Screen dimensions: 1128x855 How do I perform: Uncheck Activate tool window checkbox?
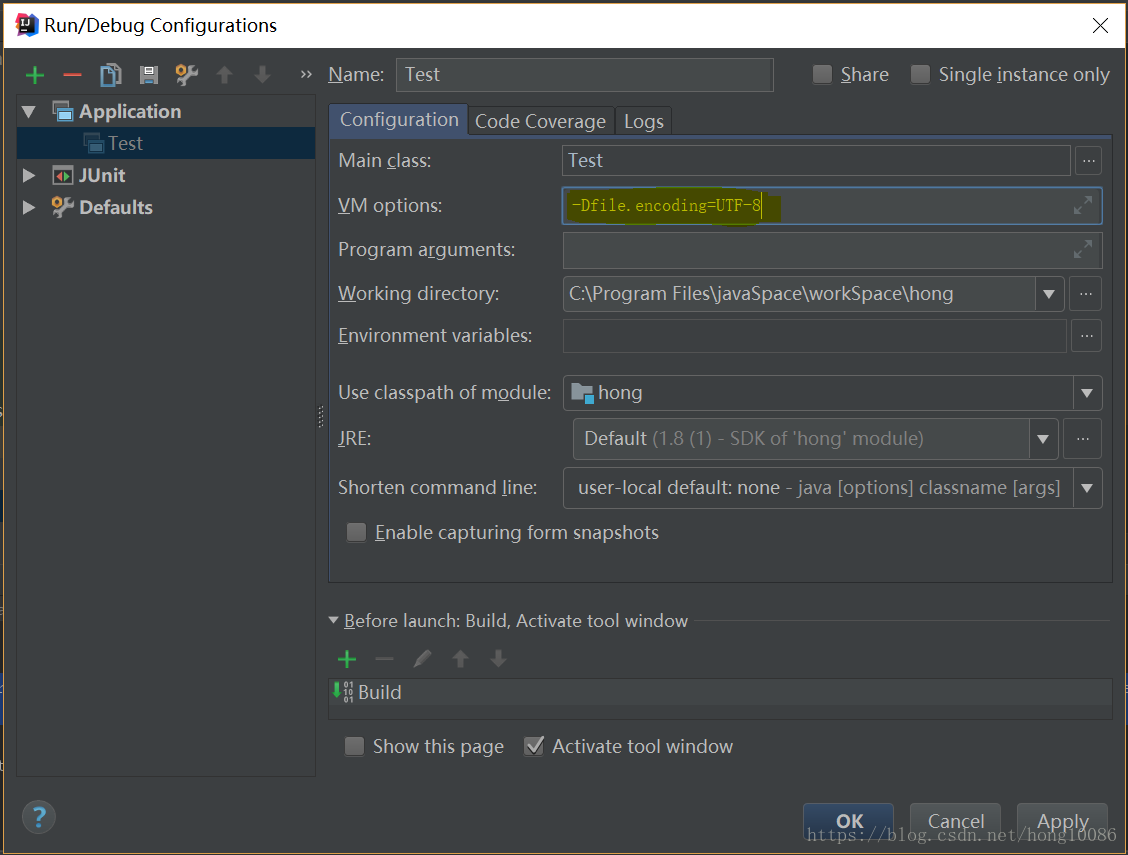(534, 746)
